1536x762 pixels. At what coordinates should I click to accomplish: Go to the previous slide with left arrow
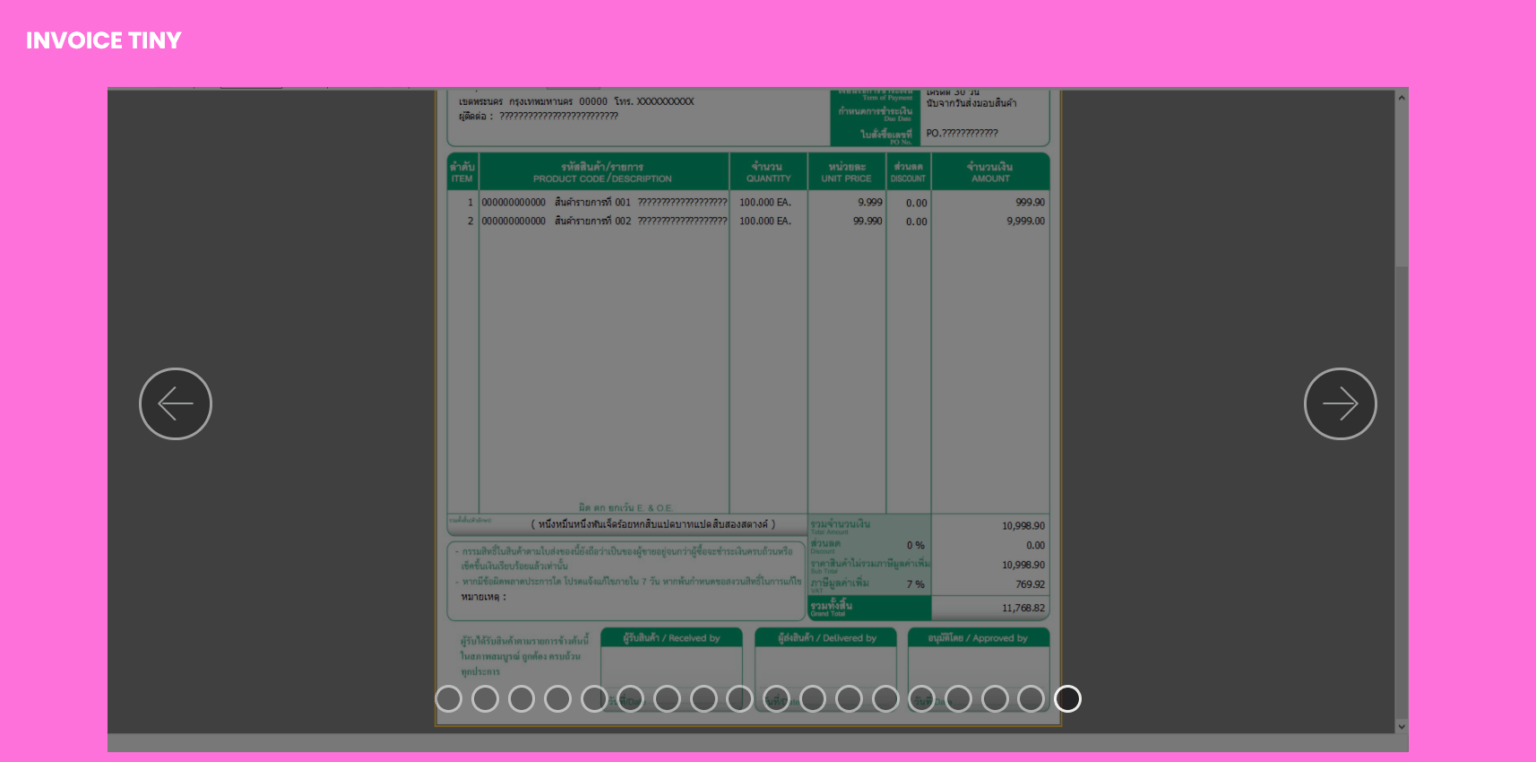tap(175, 404)
